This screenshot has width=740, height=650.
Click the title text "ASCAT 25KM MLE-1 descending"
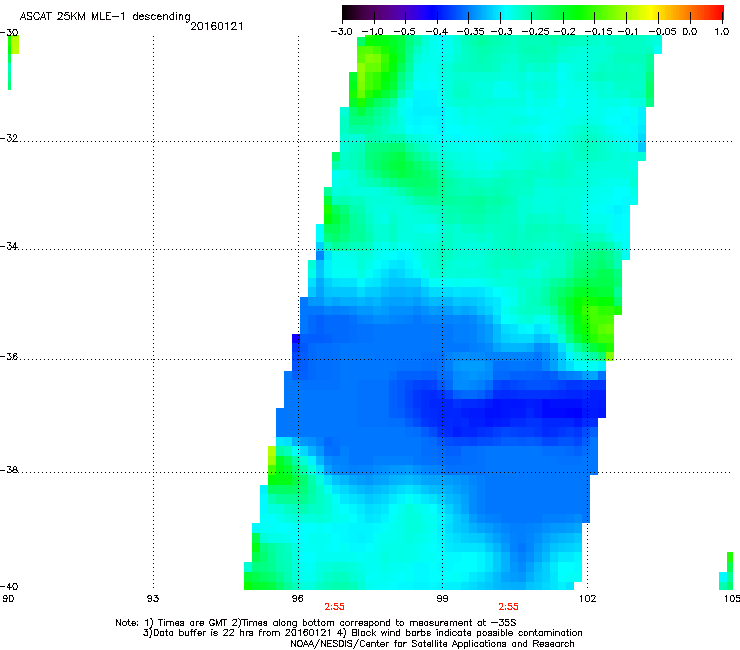105,17
